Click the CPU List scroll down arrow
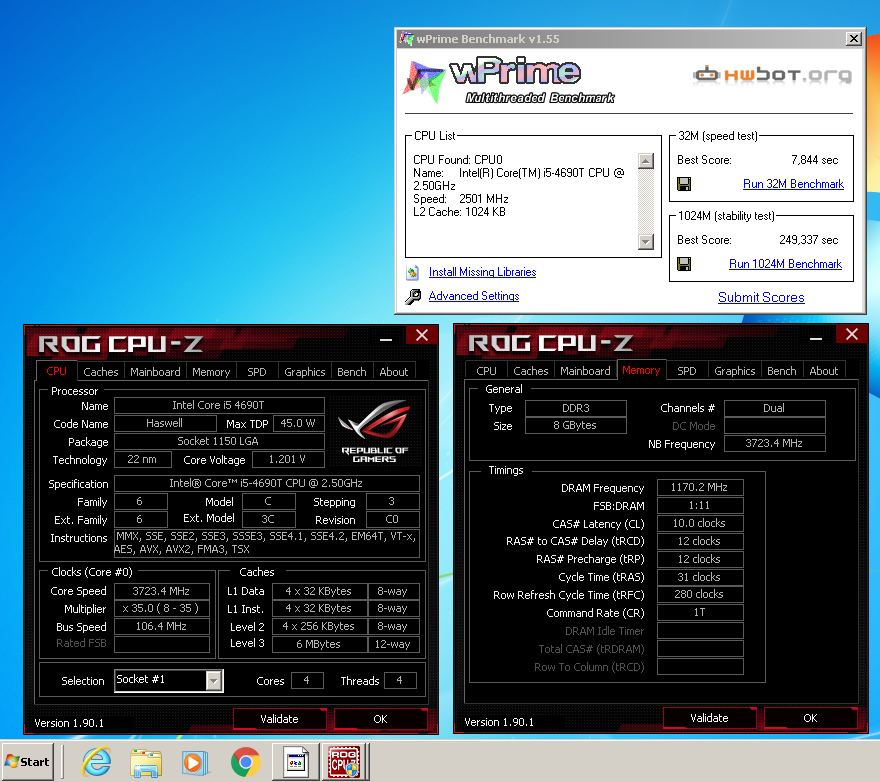880x782 pixels. point(646,241)
